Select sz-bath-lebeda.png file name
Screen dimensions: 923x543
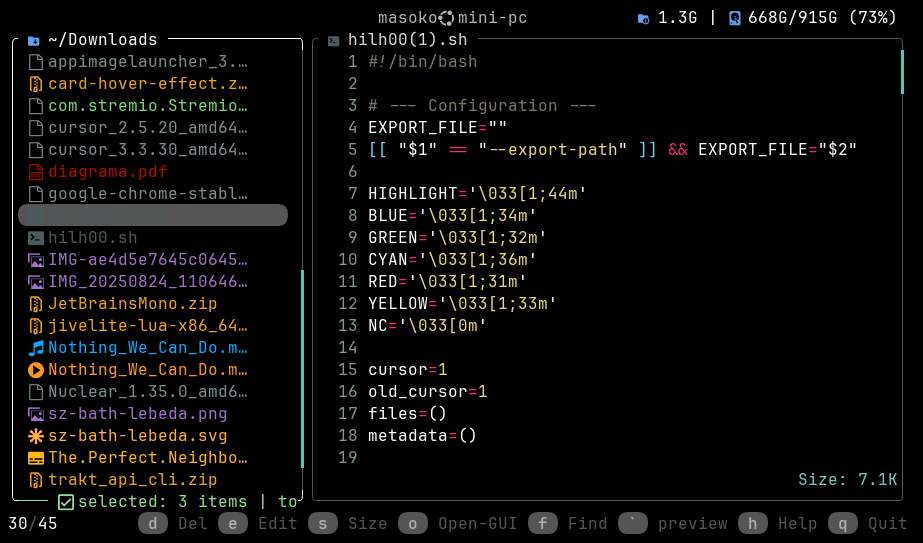pyautogui.click(x=138, y=414)
